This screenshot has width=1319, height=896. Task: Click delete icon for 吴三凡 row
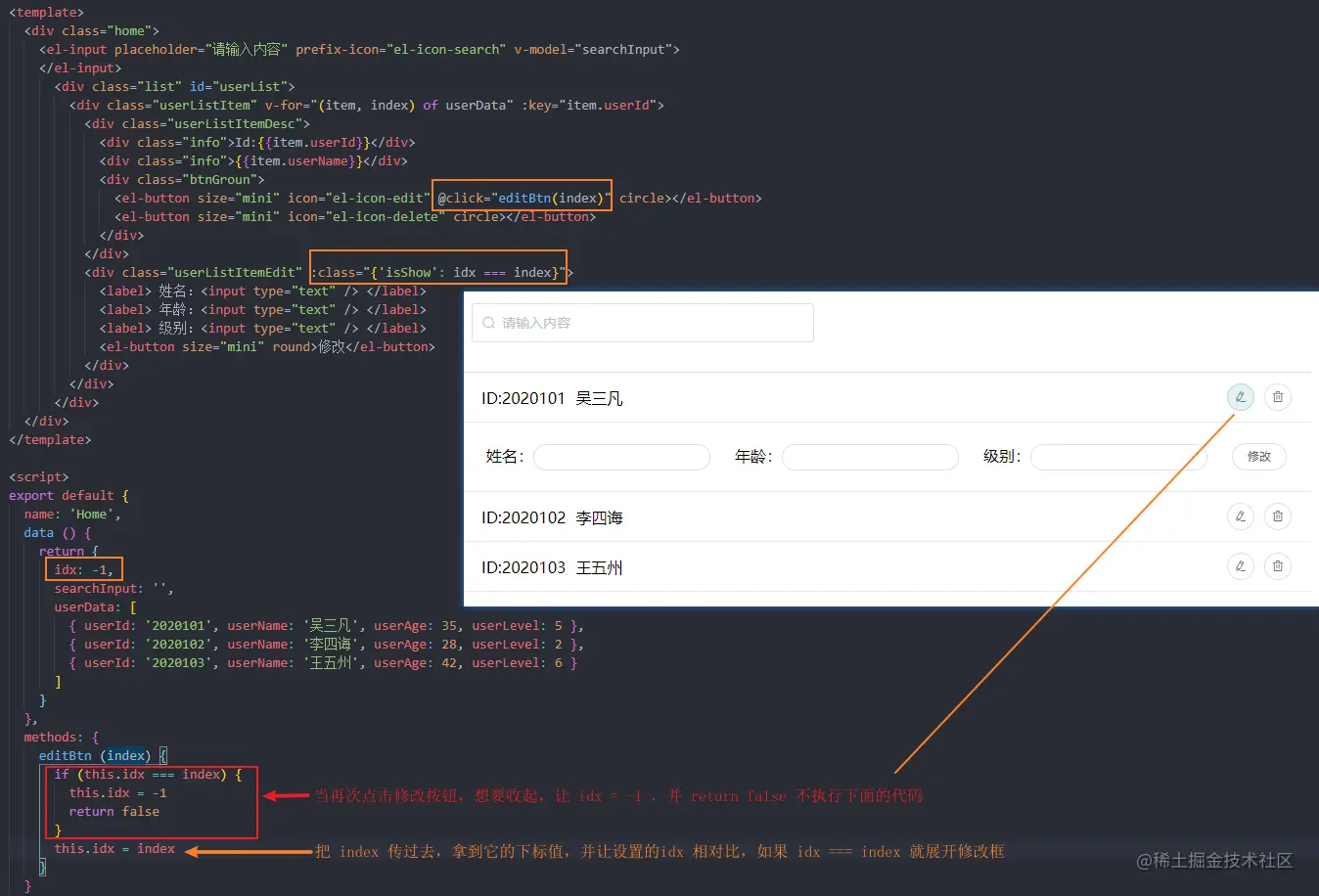coord(1277,397)
